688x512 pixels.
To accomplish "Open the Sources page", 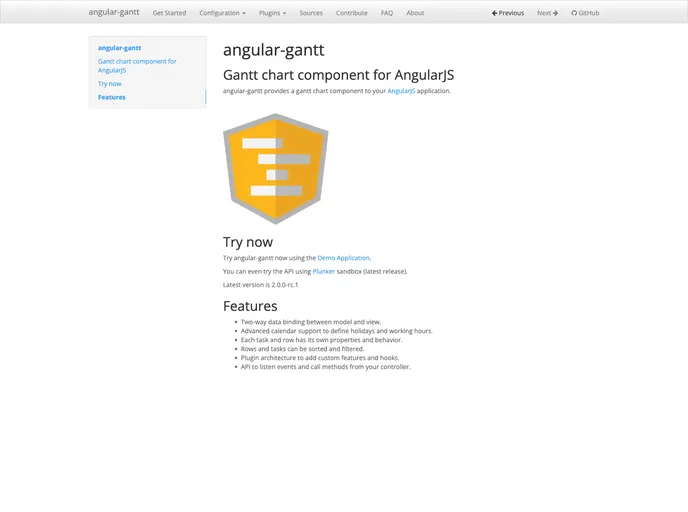I will 311,13.
